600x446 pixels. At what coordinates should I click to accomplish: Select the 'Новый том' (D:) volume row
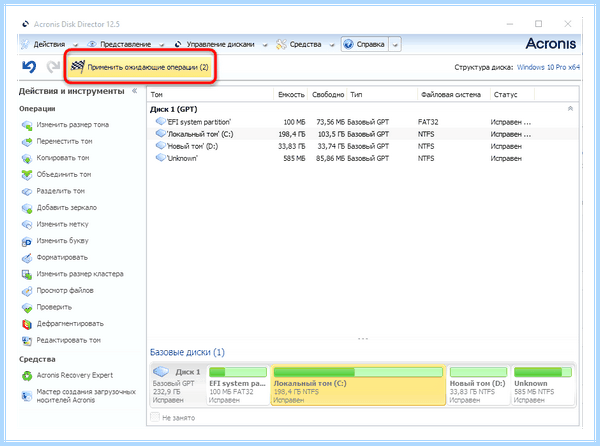click(363, 146)
